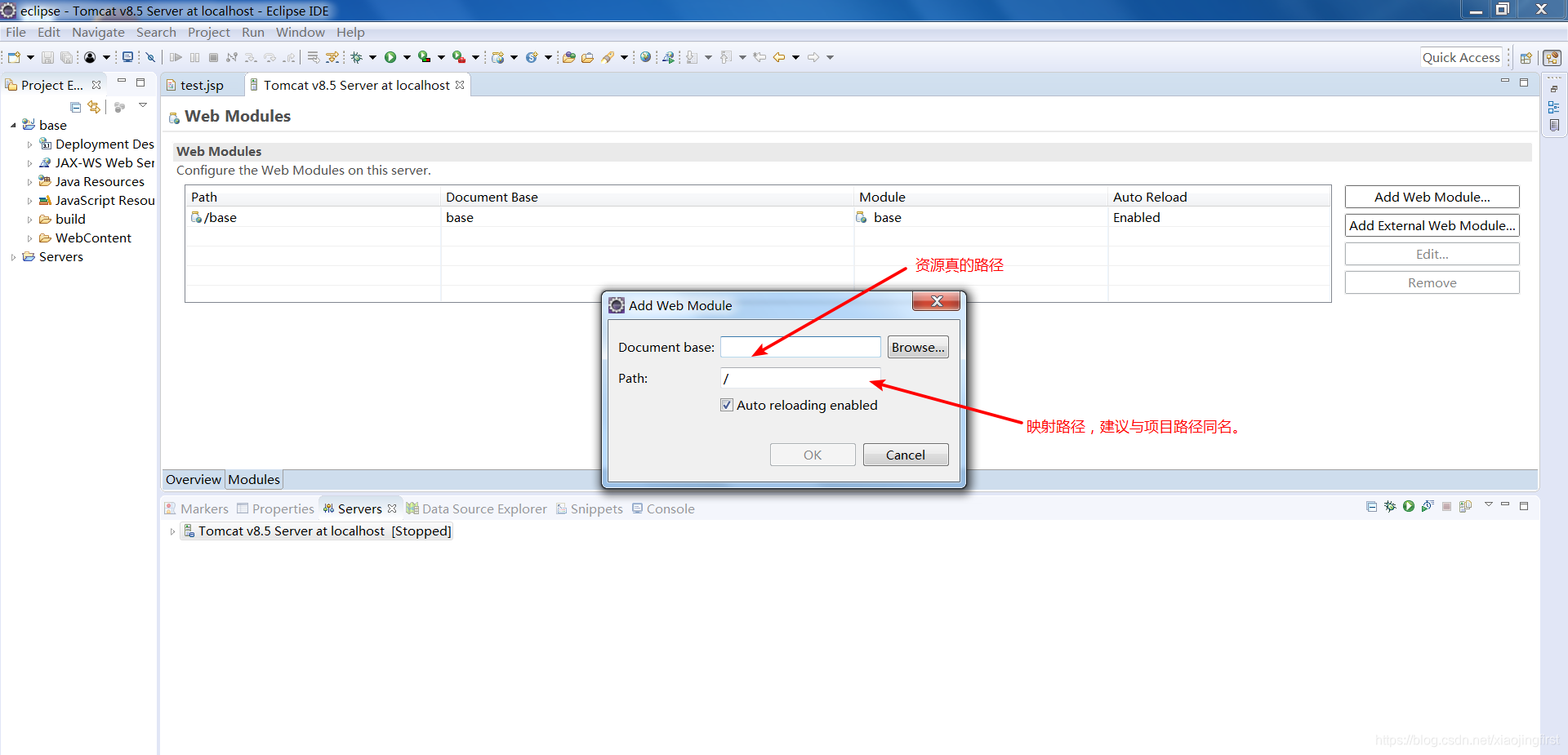Viewport: 1568px width, 755px height.
Task: Toggle Link with Editor in Project Explorer
Action: click(x=94, y=107)
